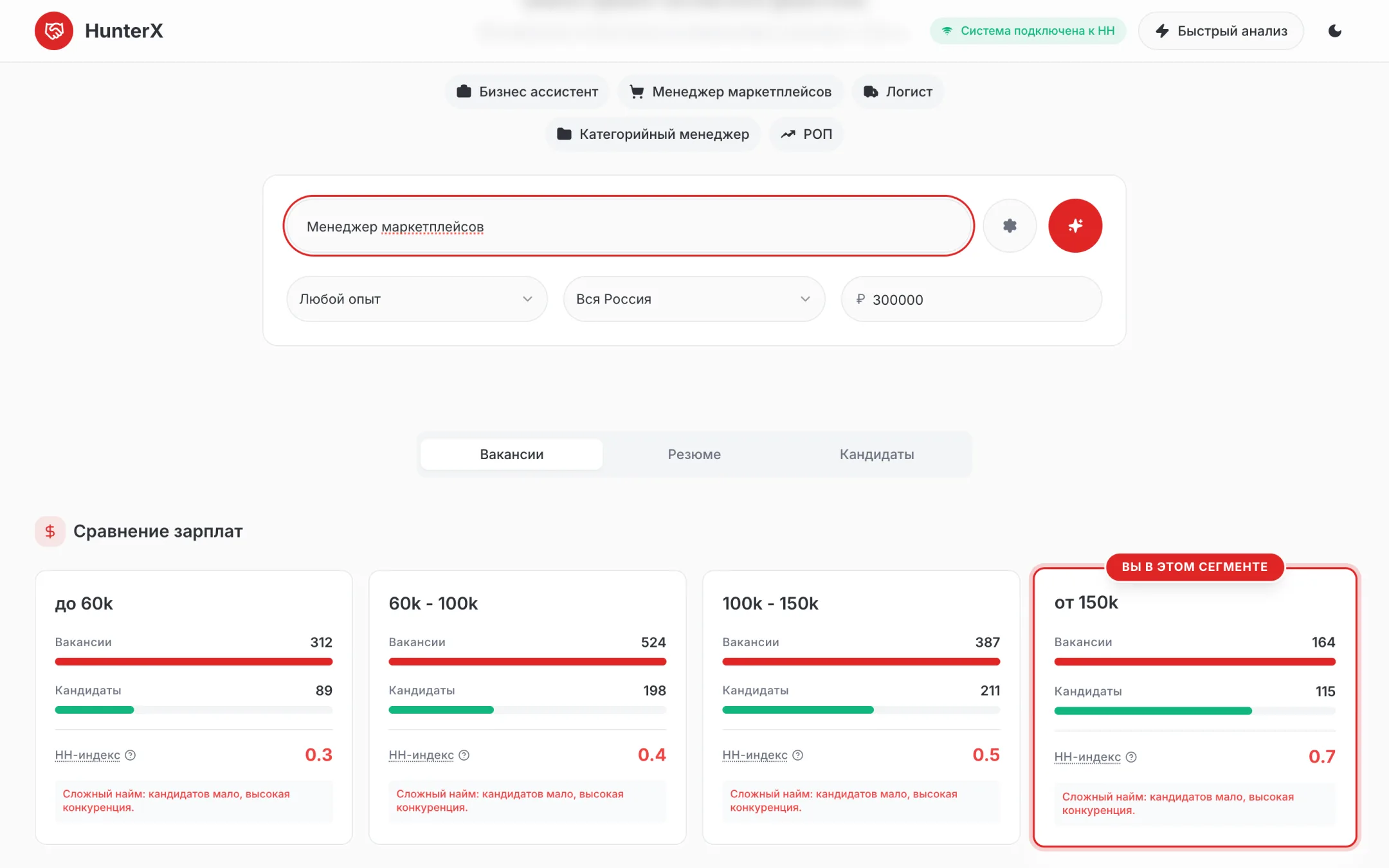Click the truck icon on Логист chip

coord(871,92)
